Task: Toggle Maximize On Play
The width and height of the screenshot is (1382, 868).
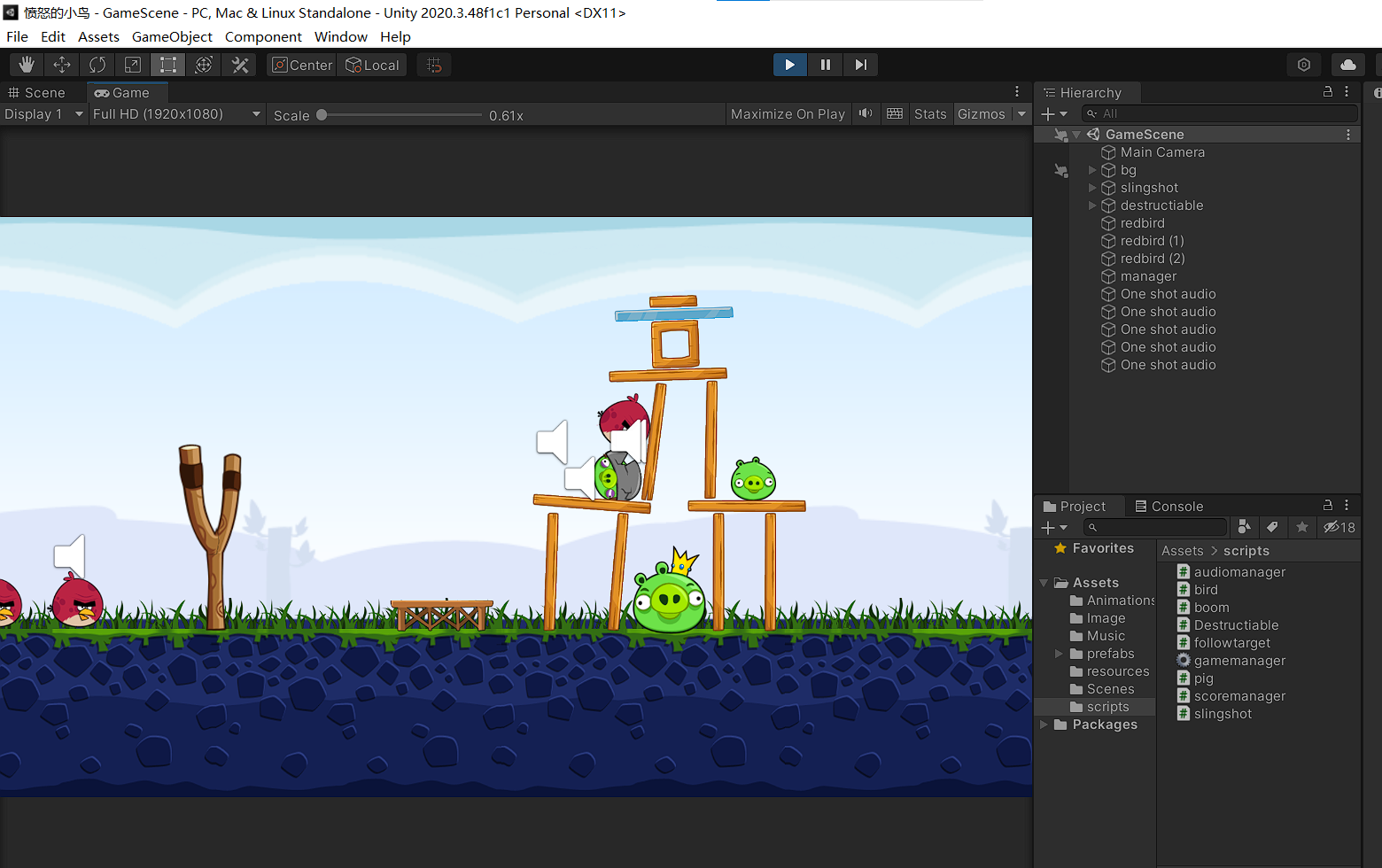Action: [788, 113]
